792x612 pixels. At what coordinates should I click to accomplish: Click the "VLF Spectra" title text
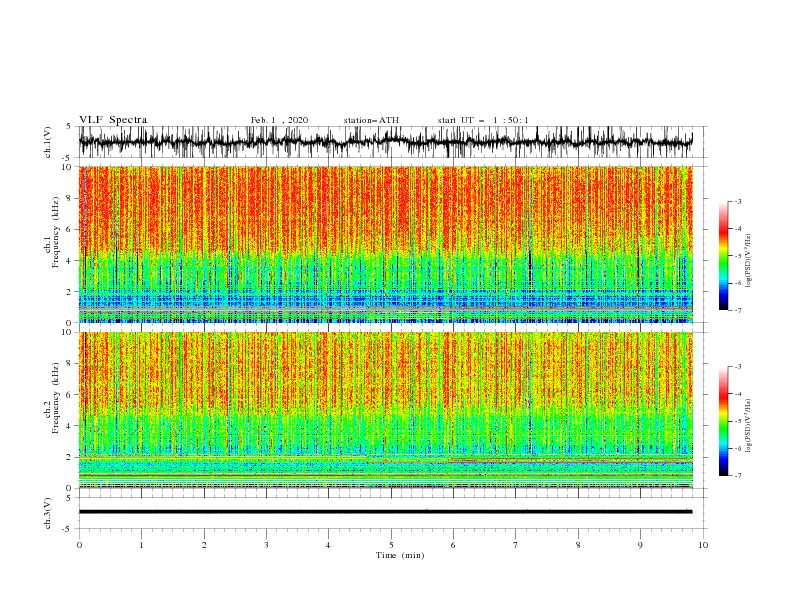click(113, 120)
